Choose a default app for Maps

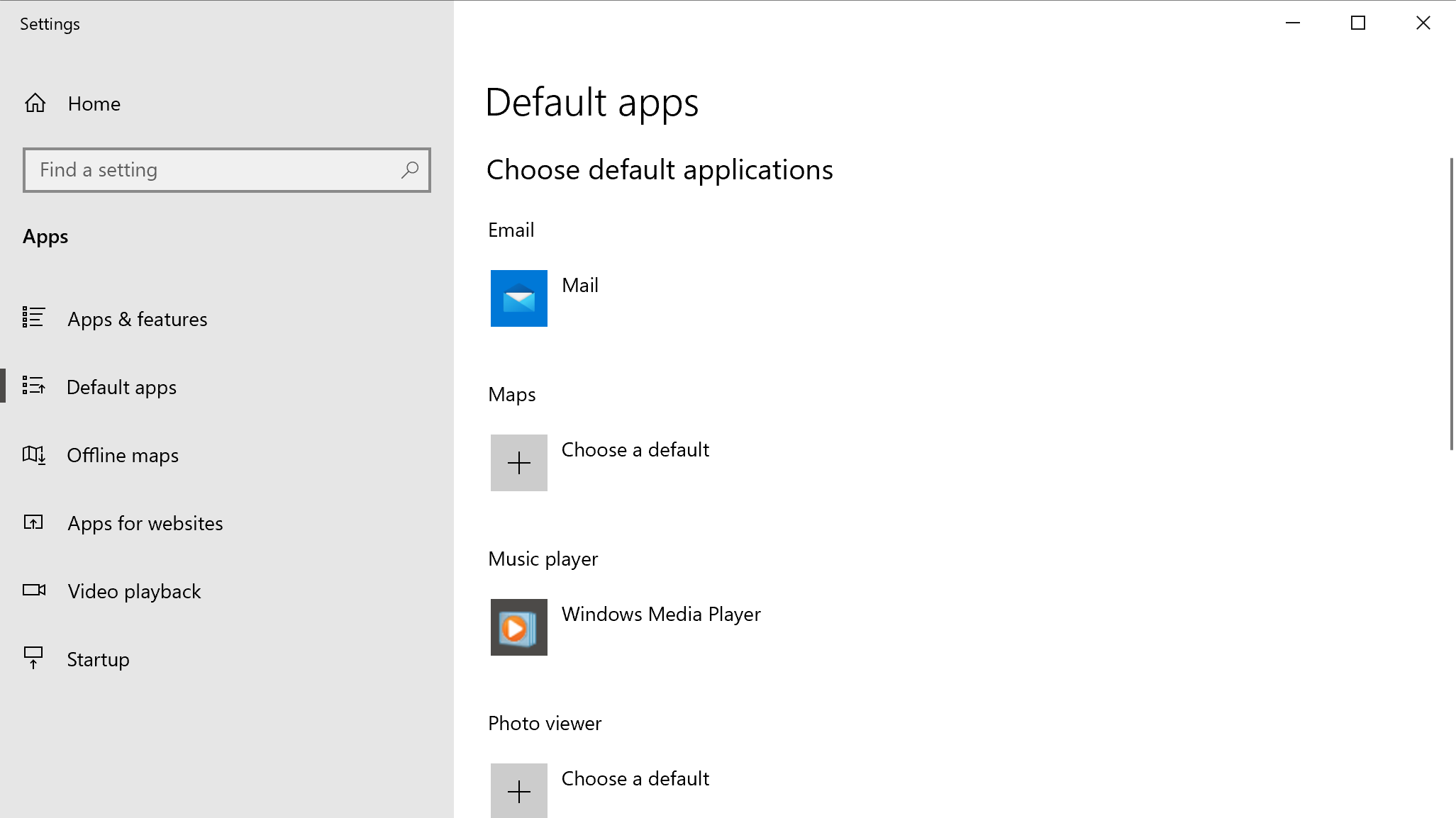click(x=518, y=463)
